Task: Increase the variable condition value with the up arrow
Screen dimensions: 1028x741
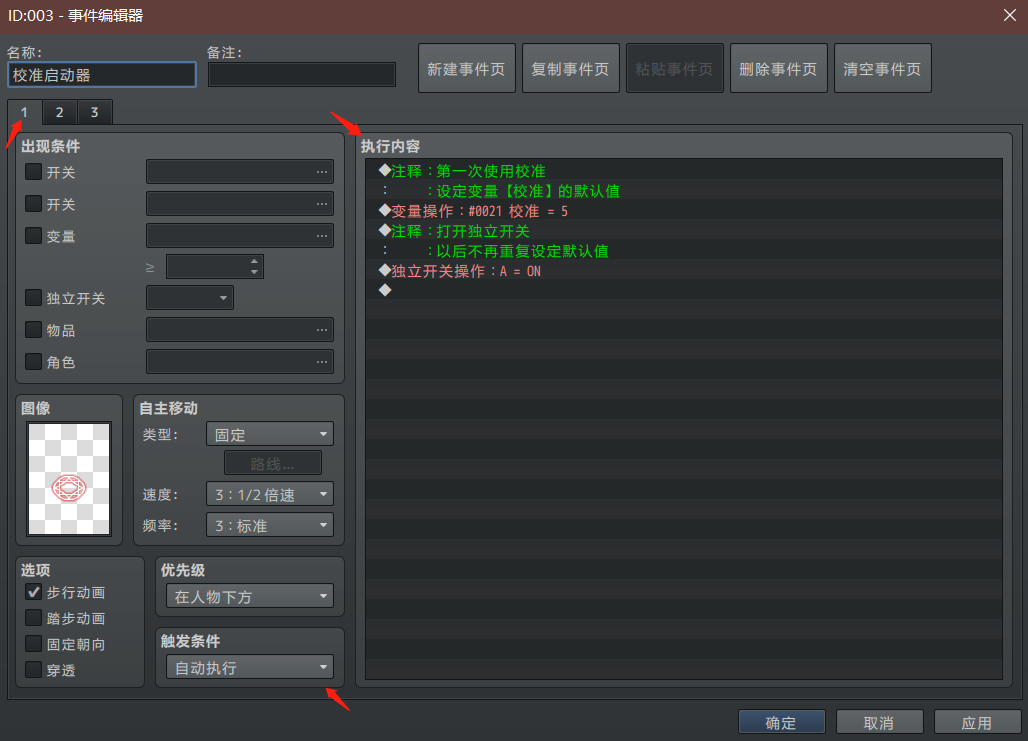Action: tap(254, 262)
